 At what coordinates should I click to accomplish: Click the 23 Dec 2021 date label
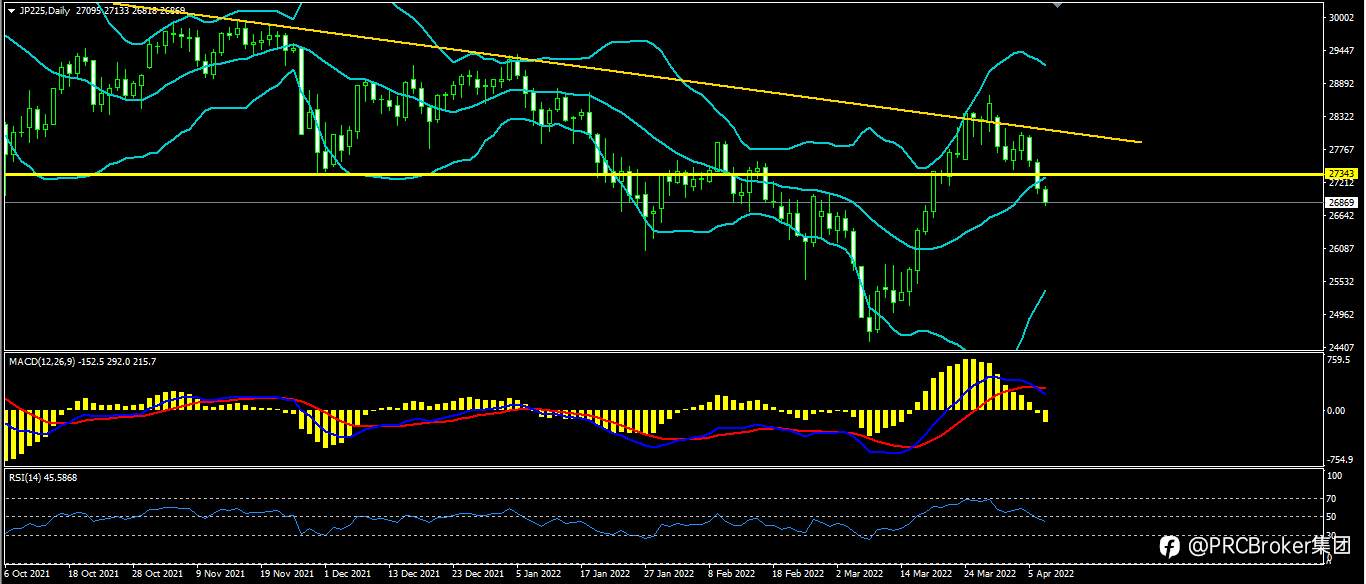coord(478,575)
